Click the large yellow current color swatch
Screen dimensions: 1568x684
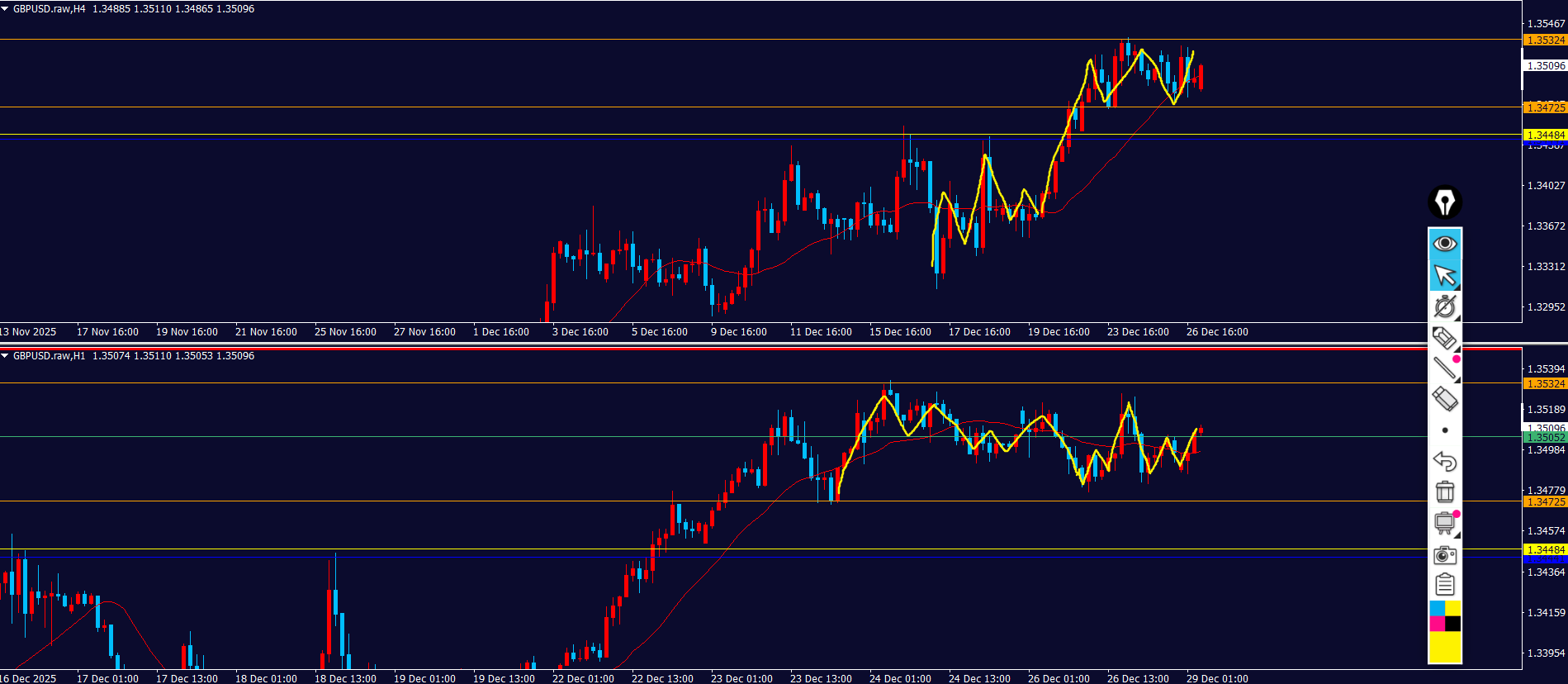click(1445, 647)
